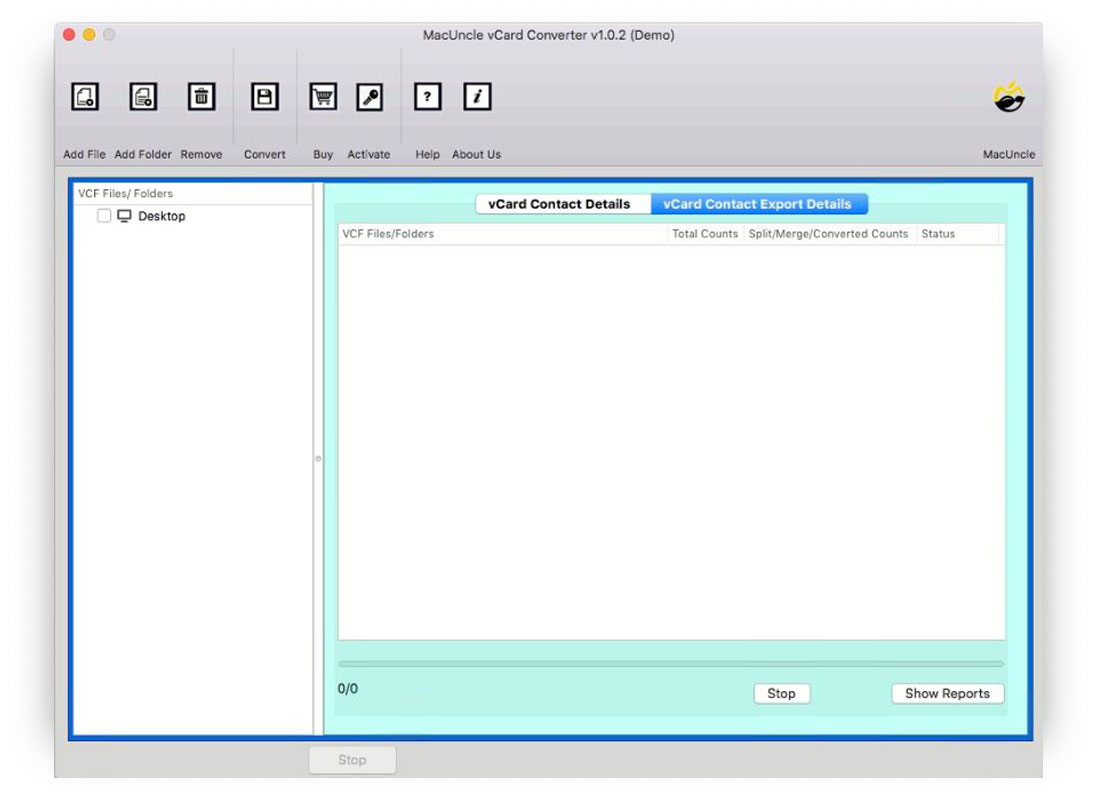Screen dimensions: 1096x799
Task: Click the Split/Merge/Converted Counts column header
Action: click(x=828, y=233)
